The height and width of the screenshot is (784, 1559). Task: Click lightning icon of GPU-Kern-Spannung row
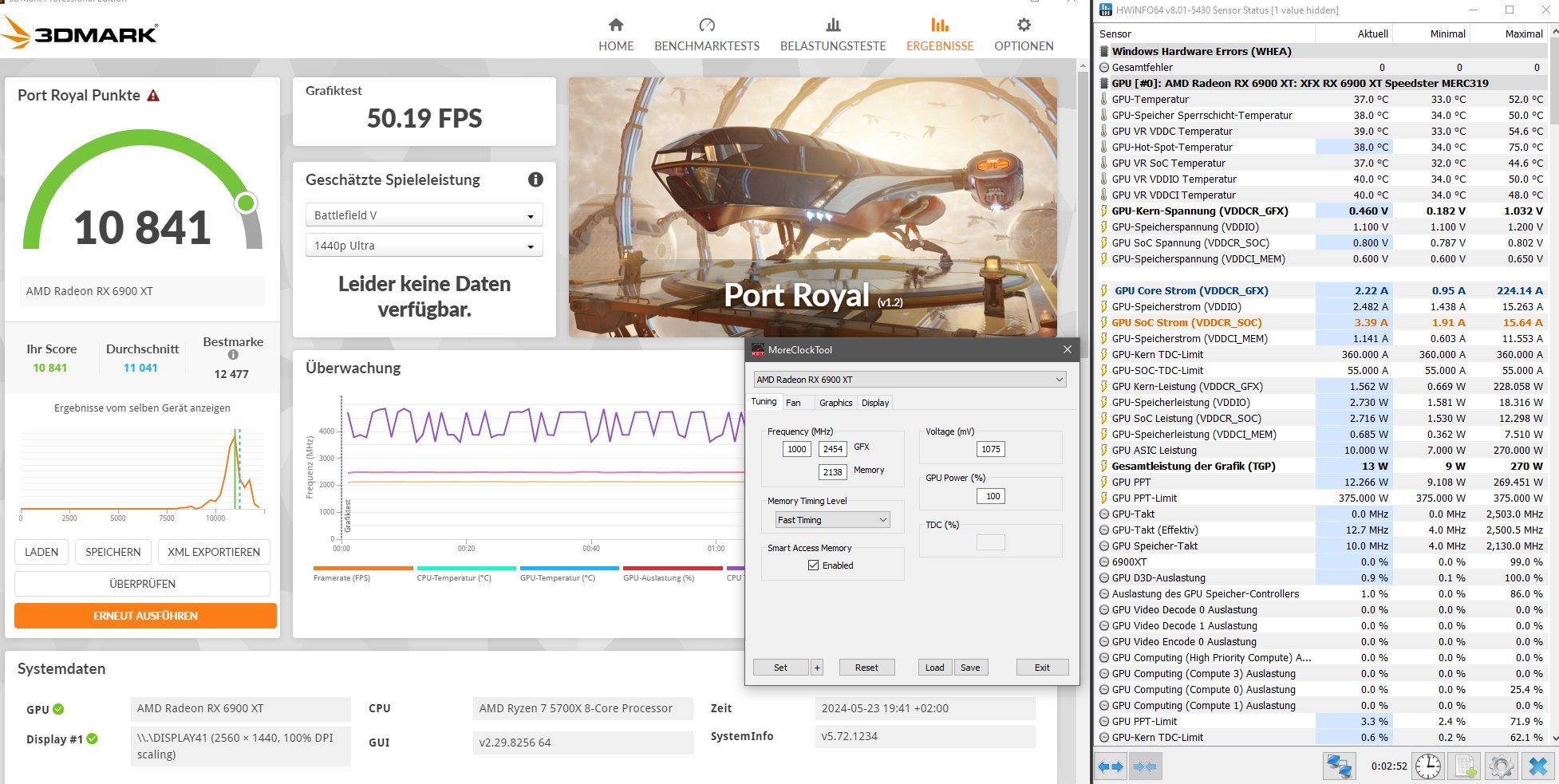point(1104,211)
